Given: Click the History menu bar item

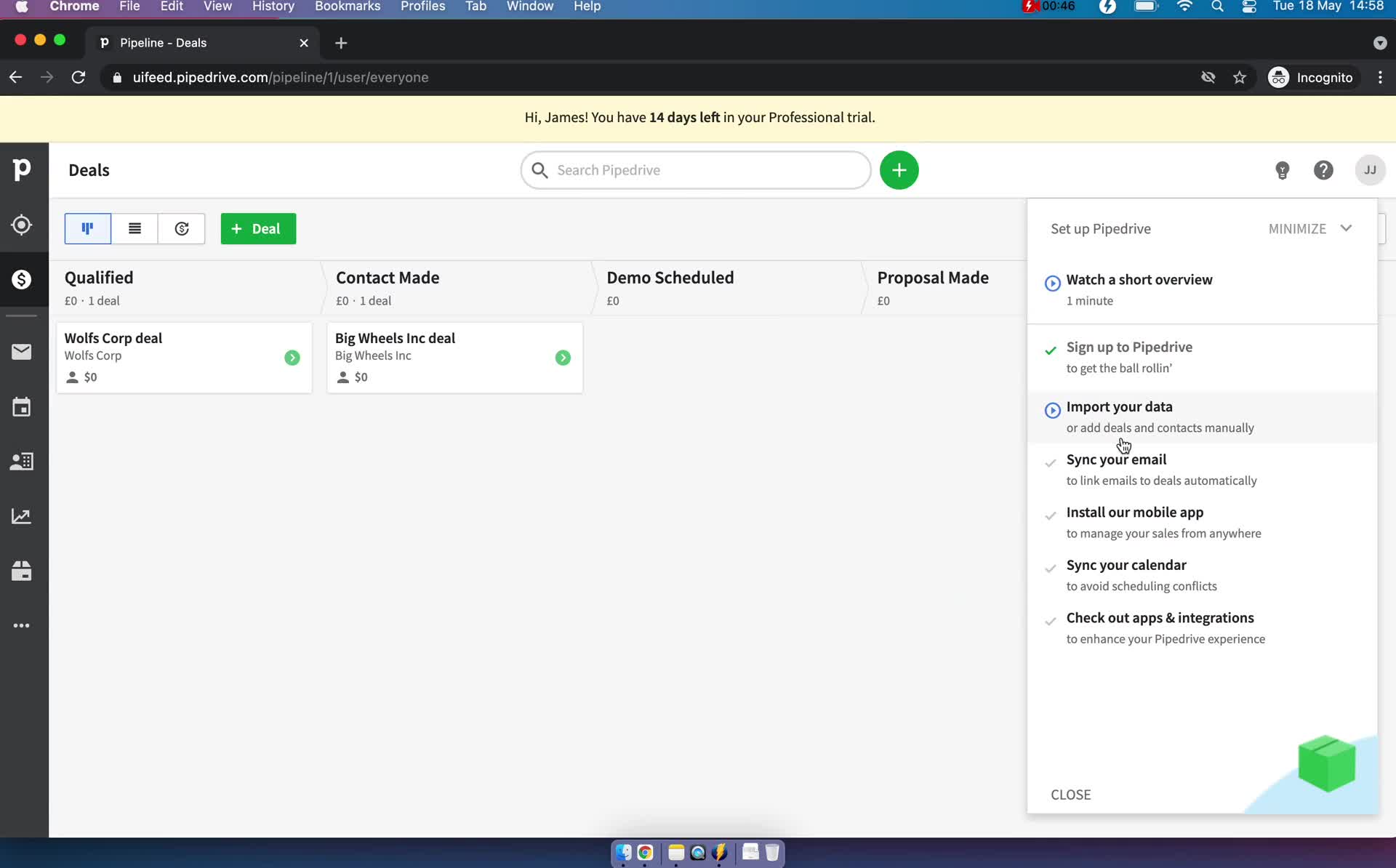Looking at the screenshot, I should tap(273, 7).
